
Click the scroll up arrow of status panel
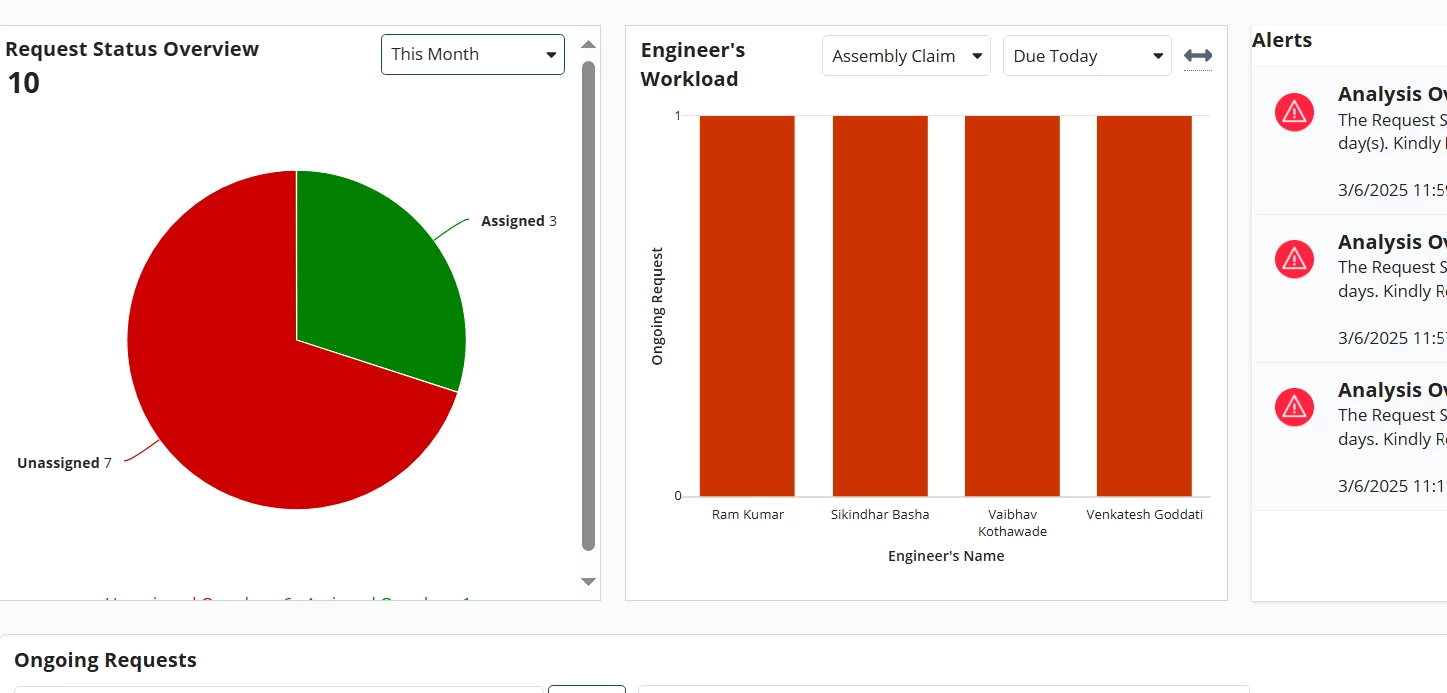588,44
